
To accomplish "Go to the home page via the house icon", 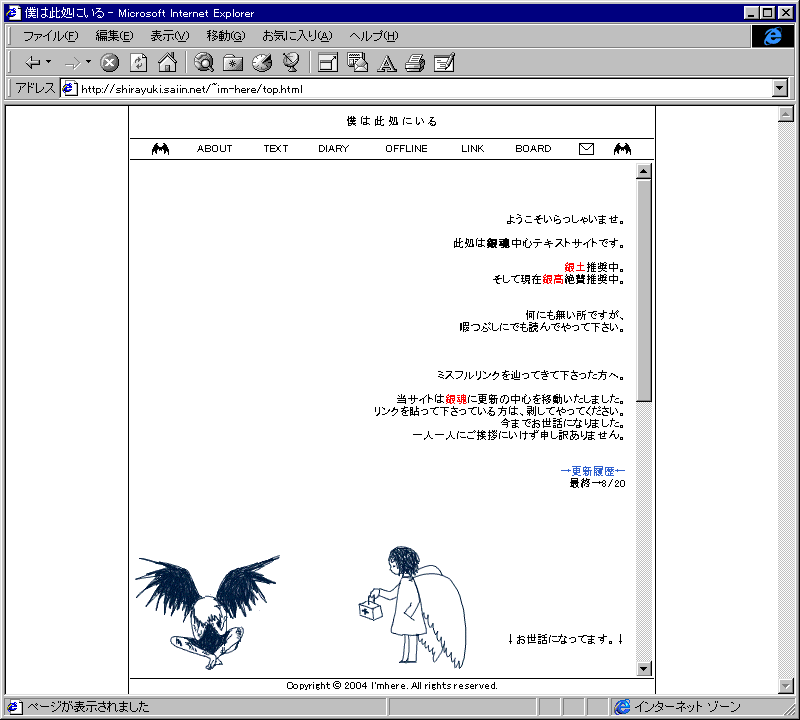I will pyautogui.click(x=167, y=63).
